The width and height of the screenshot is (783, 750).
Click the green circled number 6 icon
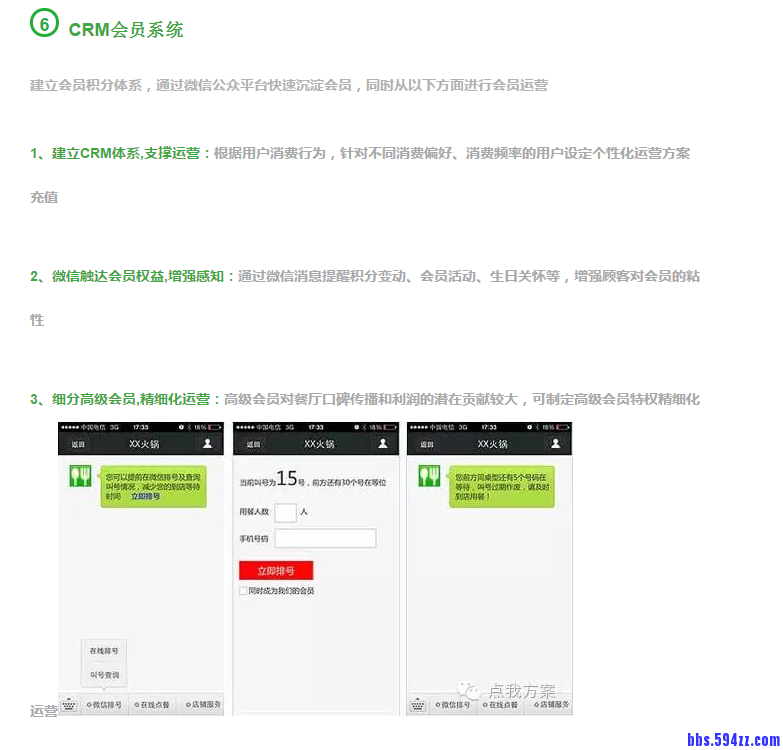pyautogui.click(x=45, y=23)
